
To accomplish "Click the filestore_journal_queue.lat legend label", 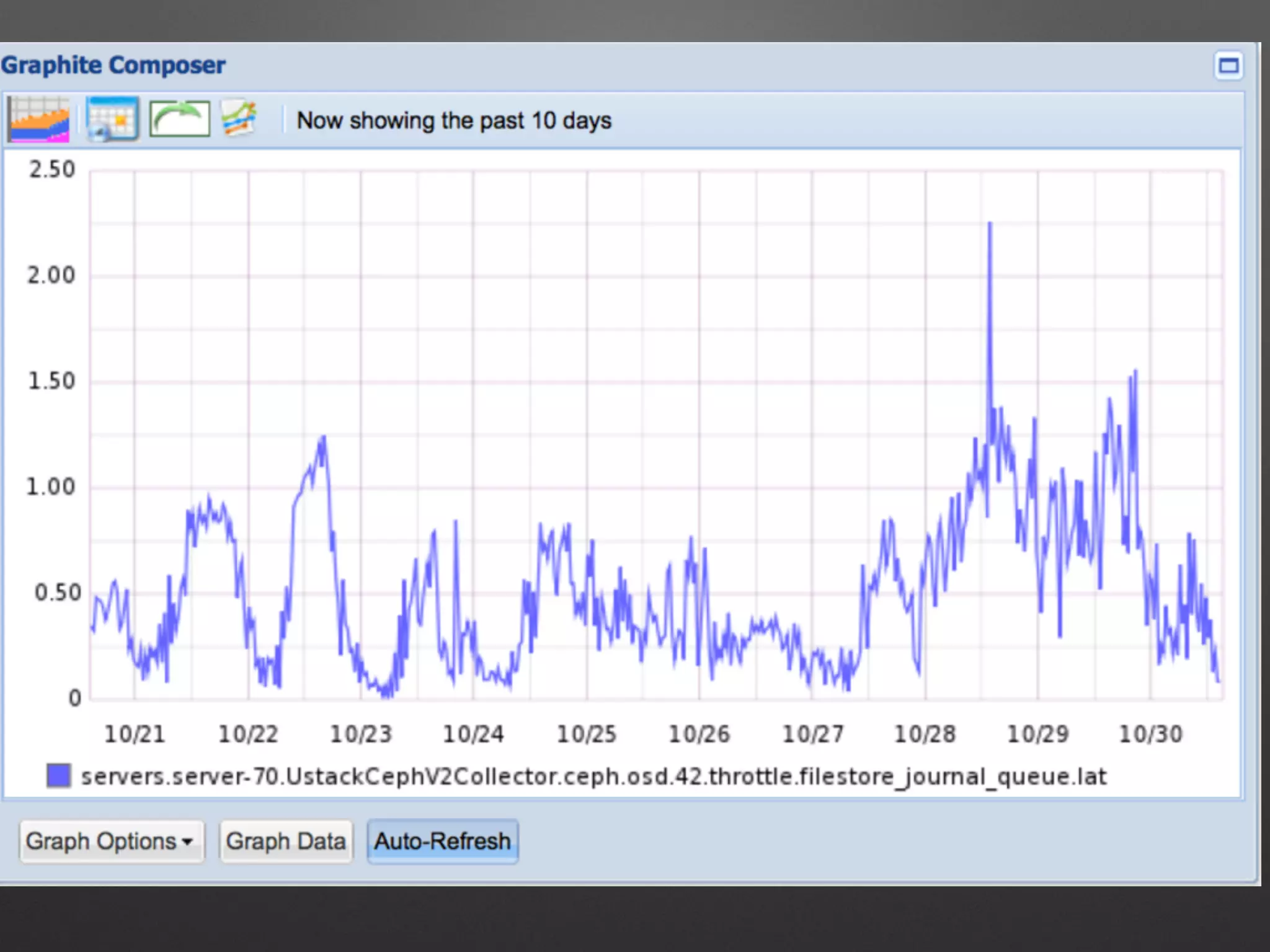I will [x=593, y=776].
